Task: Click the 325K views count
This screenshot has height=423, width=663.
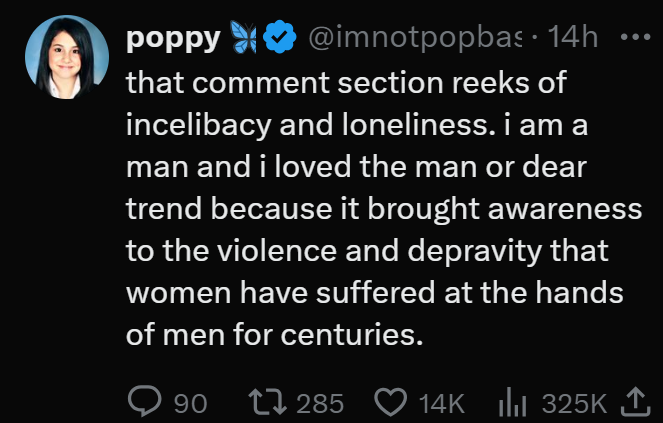Action: 574,403
